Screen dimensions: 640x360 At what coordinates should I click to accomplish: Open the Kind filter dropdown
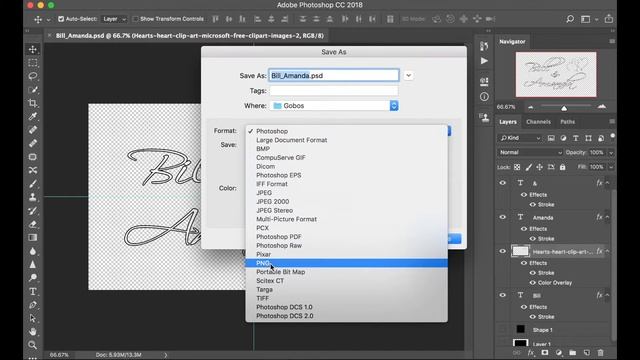(x=520, y=138)
